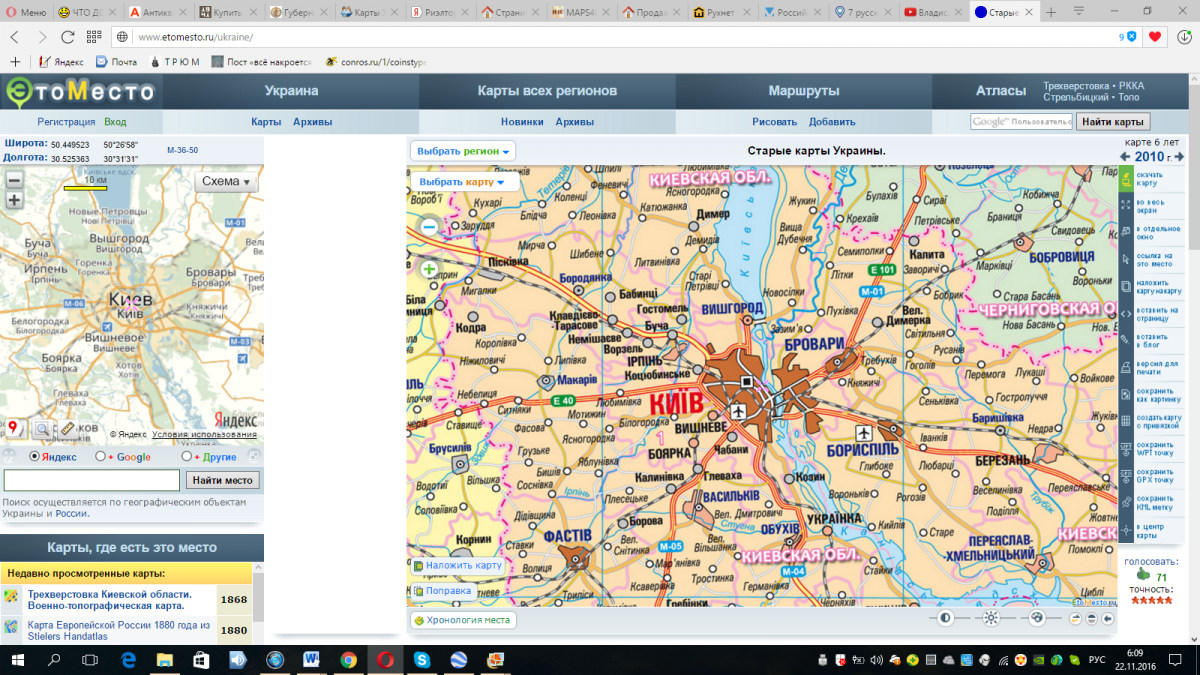Screen dimensions: 1200x675
Task: Open 'Карты всех регионов' menu section
Action: [x=547, y=91]
